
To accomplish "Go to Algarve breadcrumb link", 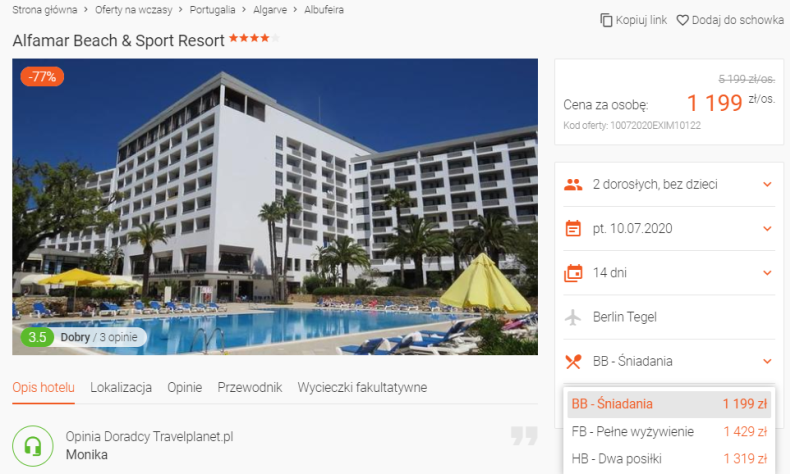I will pyautogui.click(x=270, y=10).
